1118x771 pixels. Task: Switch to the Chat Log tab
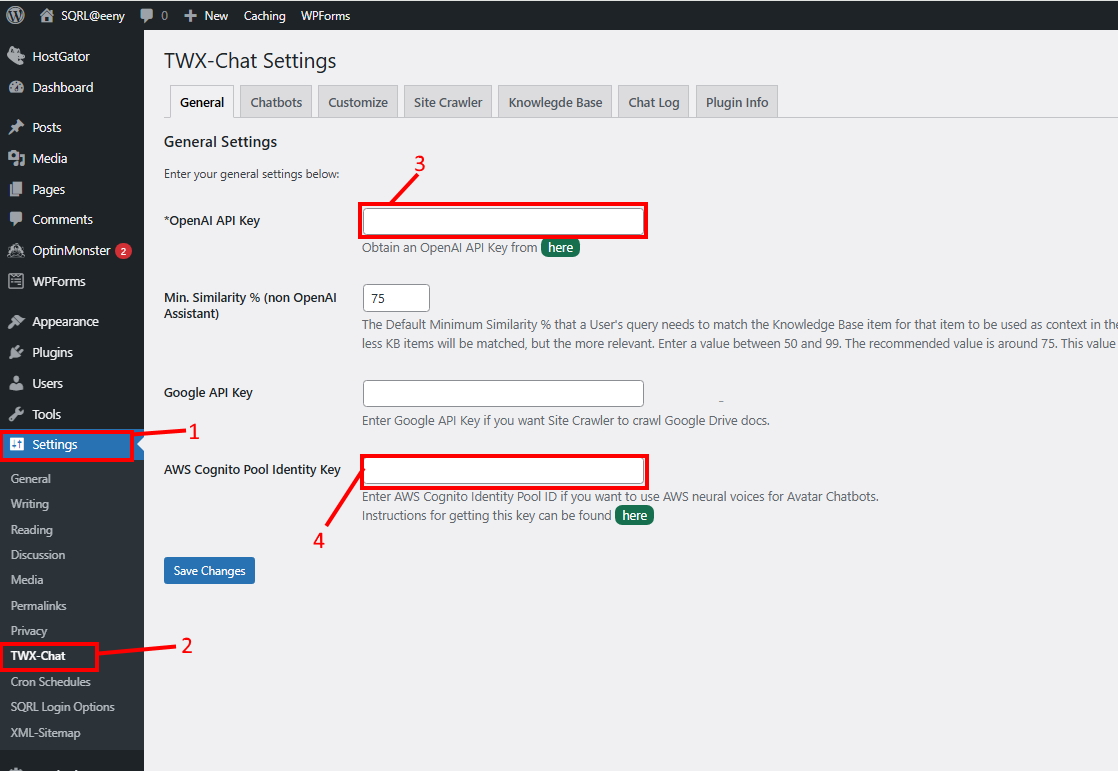coord(653,102)
